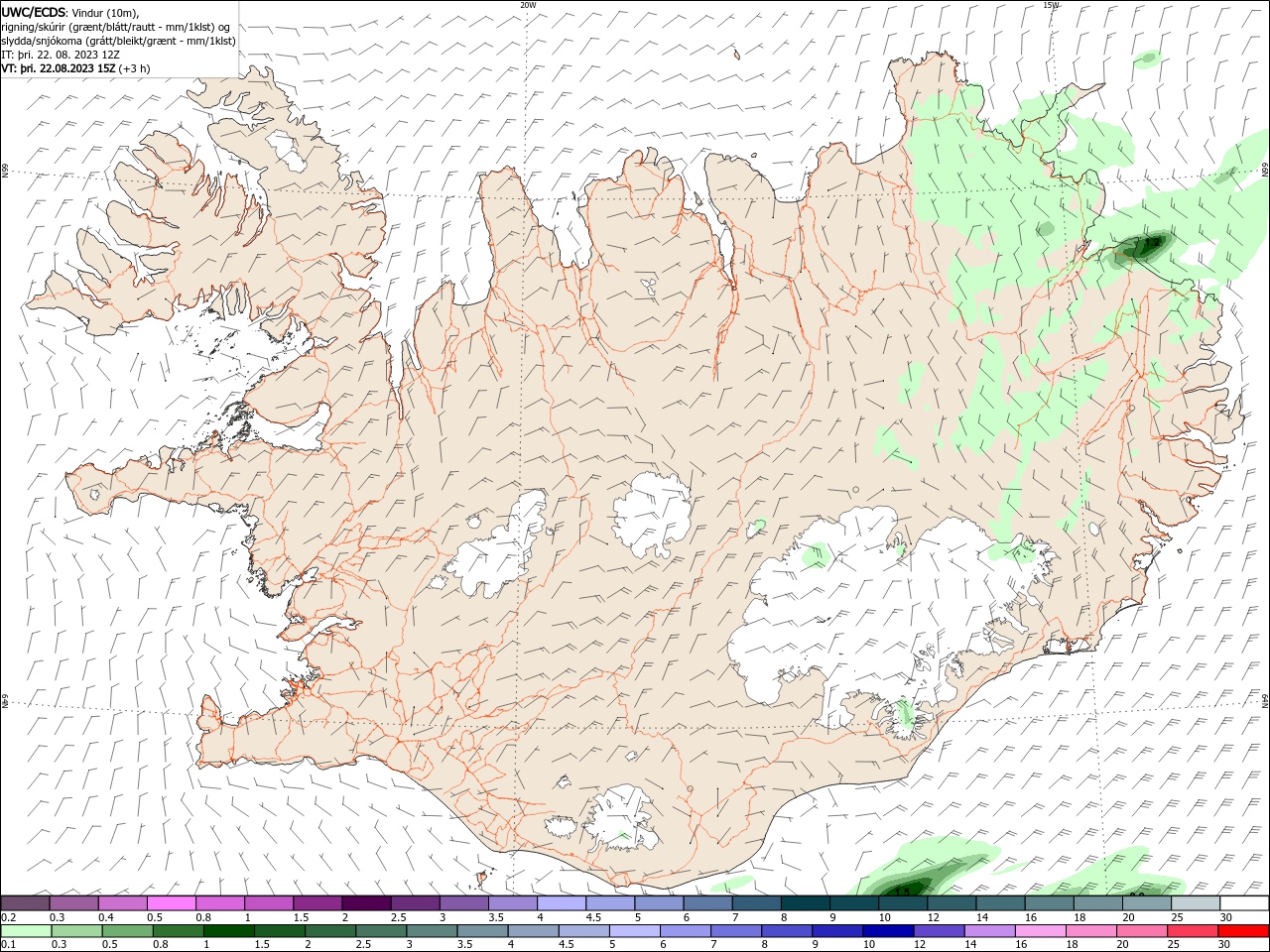The image size is (1270, 952).
Task: Click the bright red swatch labeled 30, lower legend
Action: tap(1243, 931)
